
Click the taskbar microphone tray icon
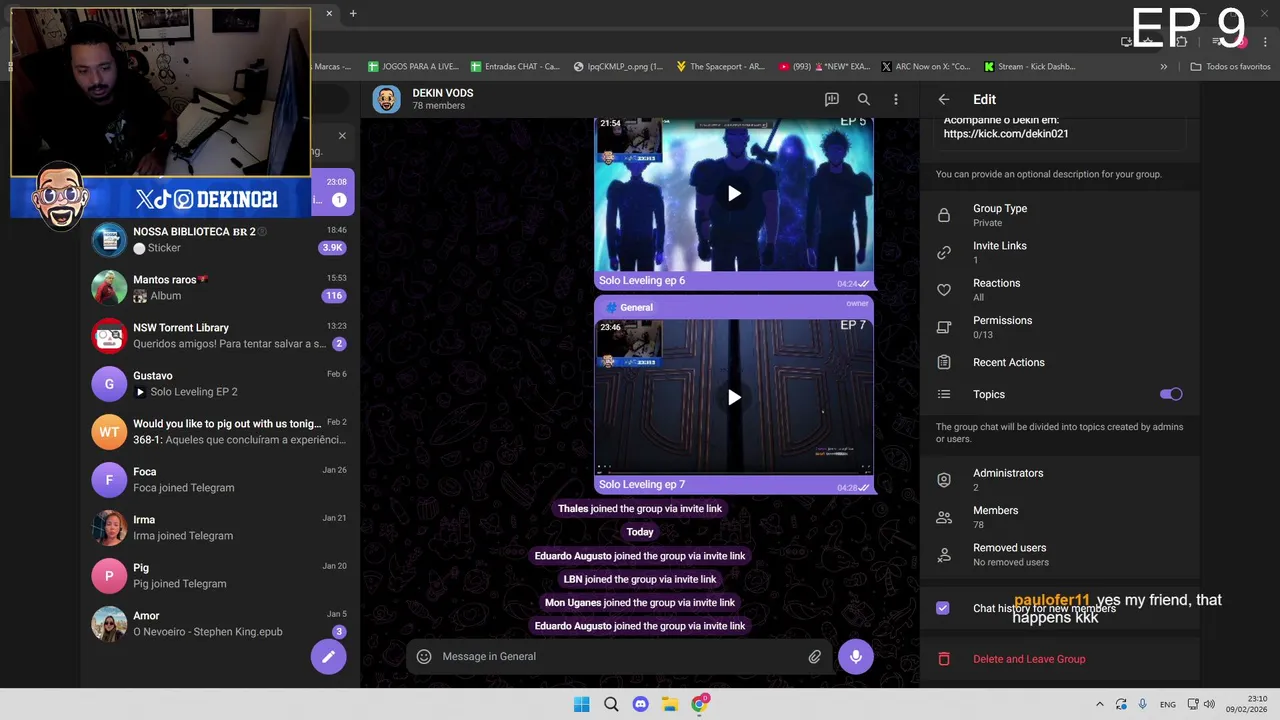(x=1143, y=704)
